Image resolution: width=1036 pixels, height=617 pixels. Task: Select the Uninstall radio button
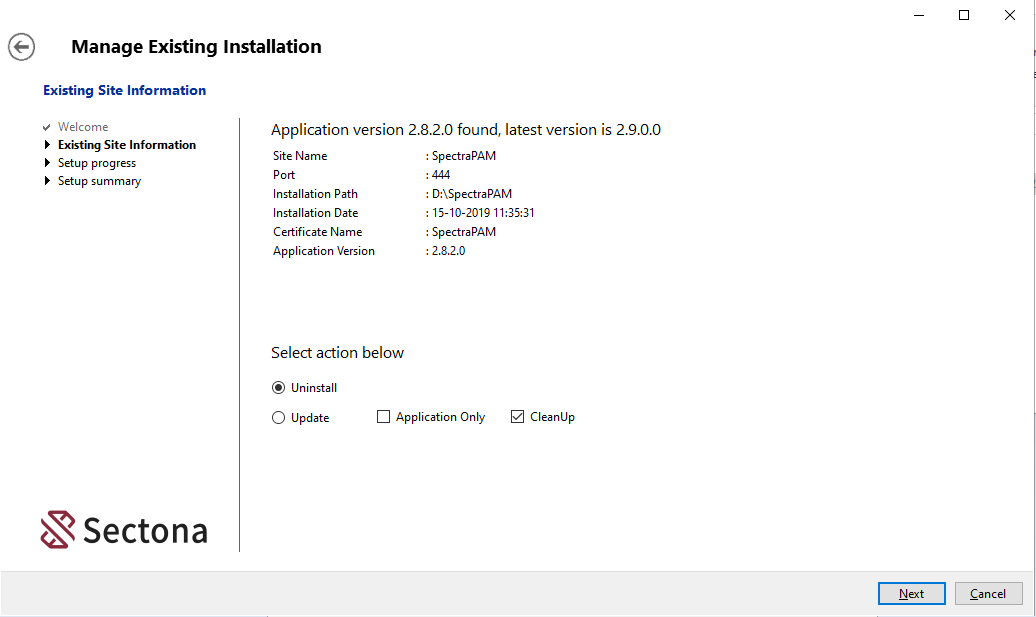(279, 388)
